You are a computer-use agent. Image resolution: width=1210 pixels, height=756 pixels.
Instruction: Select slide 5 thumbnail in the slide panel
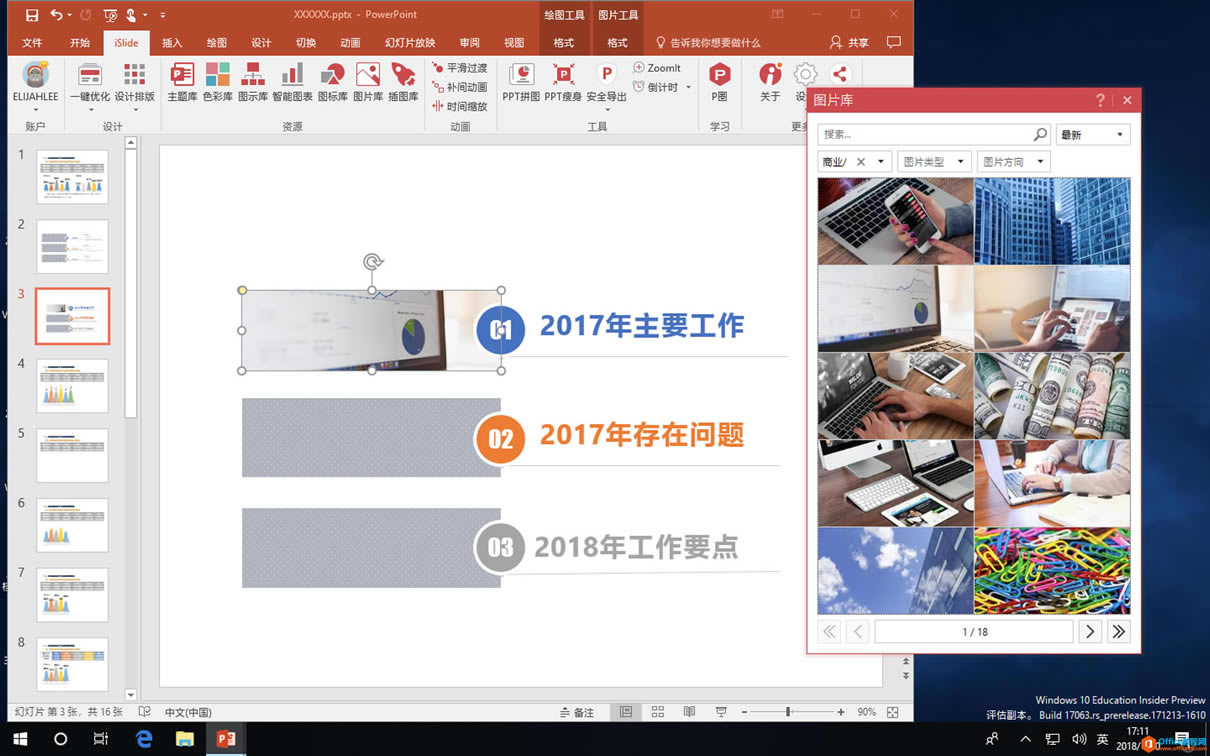[x=72, y=455]
